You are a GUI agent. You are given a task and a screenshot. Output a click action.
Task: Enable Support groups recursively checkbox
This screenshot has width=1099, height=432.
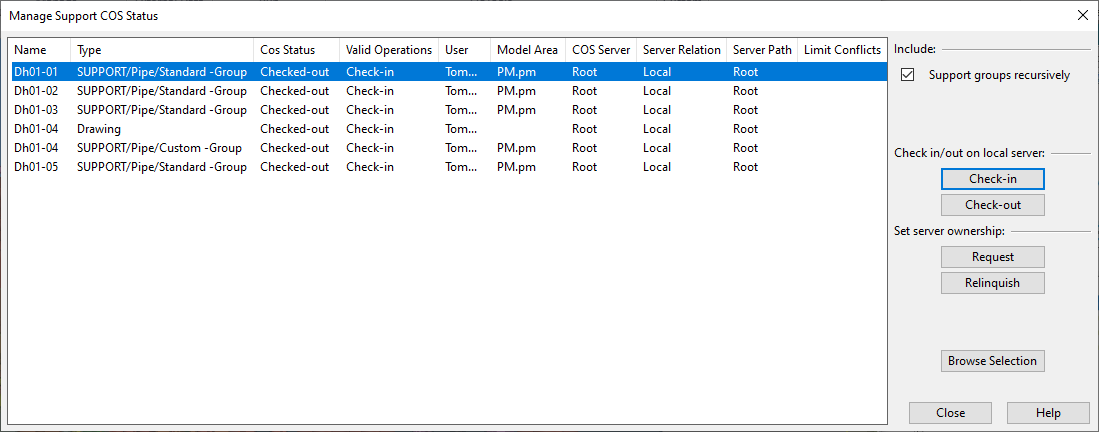coord(908,75)
